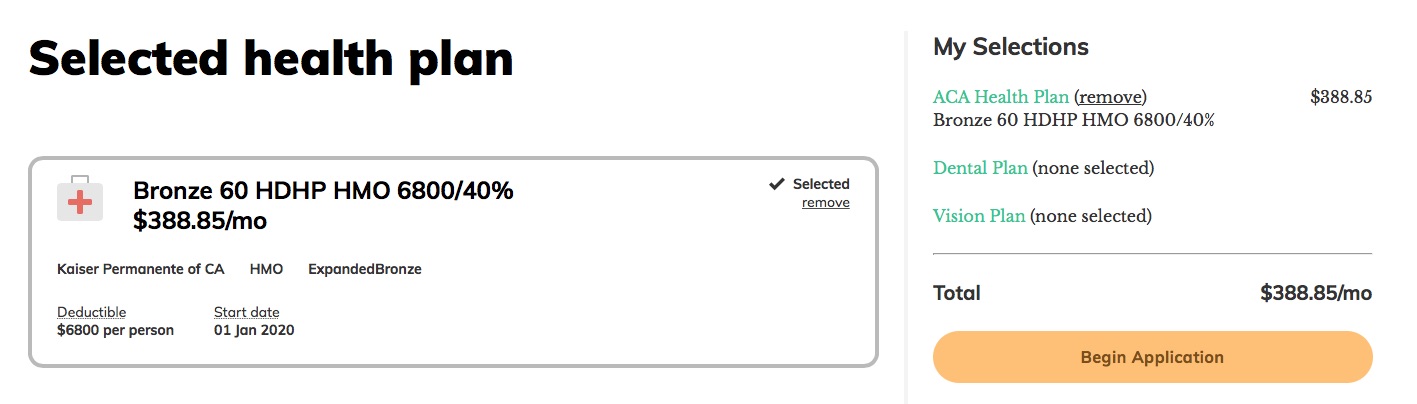Open the ACA Health Plan link

coord(1001,97)
